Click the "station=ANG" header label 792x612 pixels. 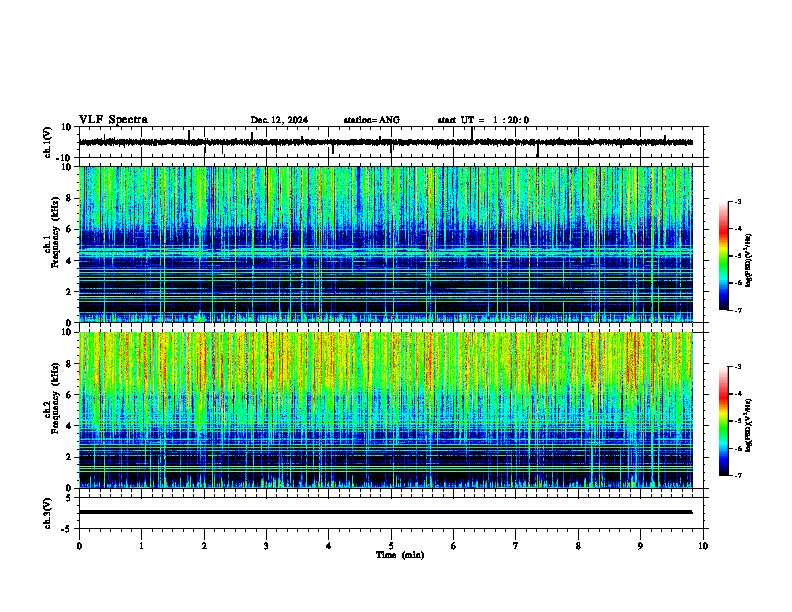372,120
